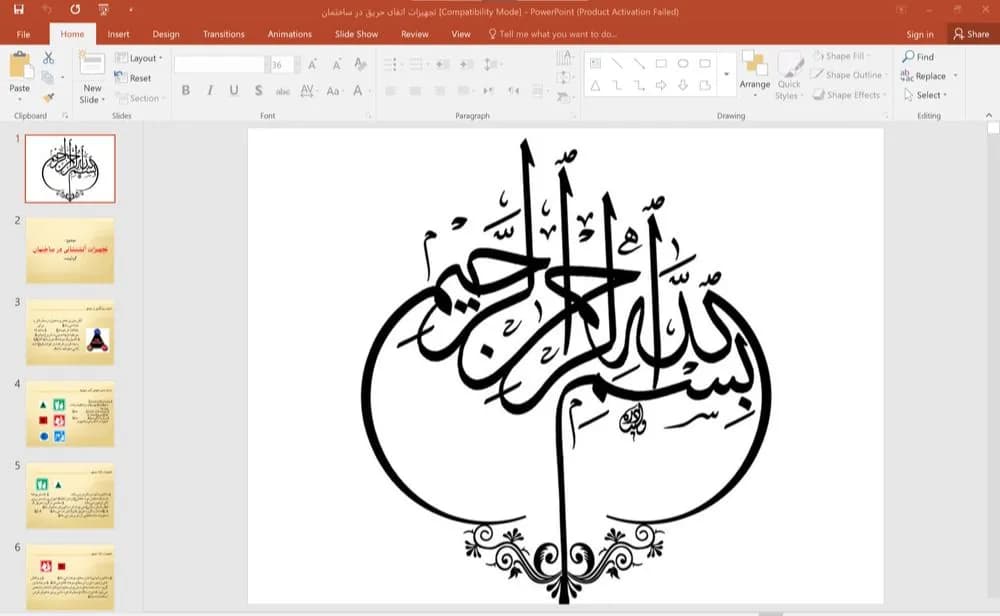Increase font size with large A icon
Image resolution: width=1000 pixels, height=616 pixels.
(312, 64)
